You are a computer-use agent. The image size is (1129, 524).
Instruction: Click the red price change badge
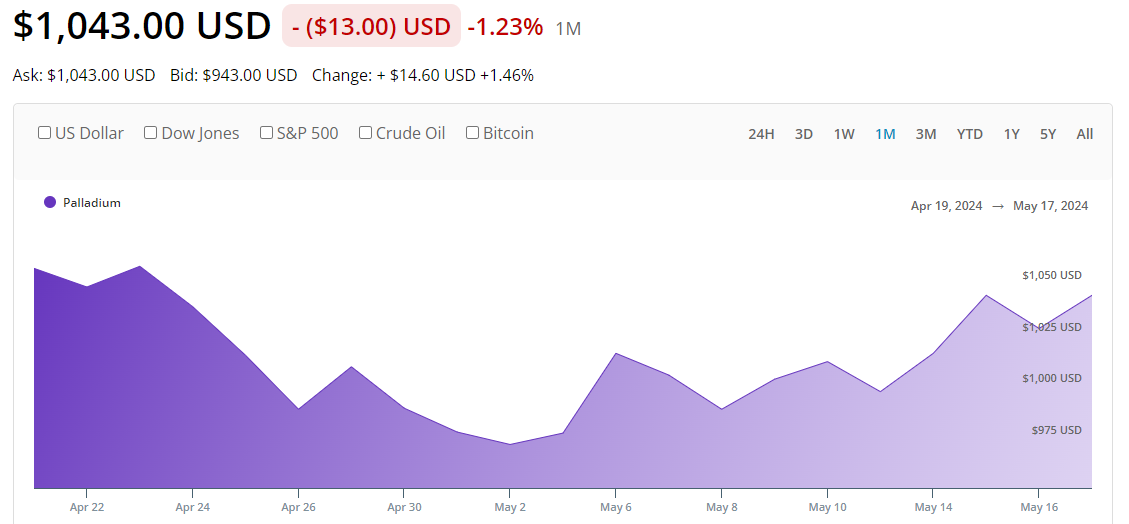pos(371,27)
